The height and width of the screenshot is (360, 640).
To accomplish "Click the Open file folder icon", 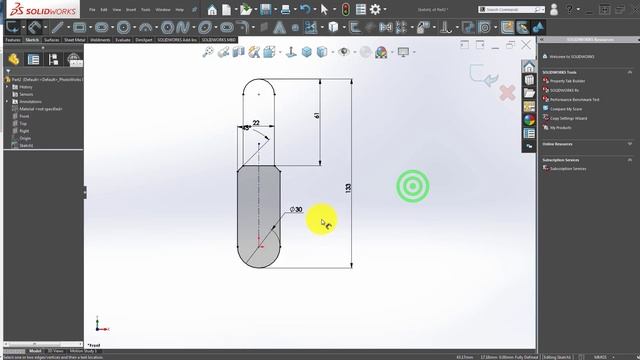I will (246, 9).
